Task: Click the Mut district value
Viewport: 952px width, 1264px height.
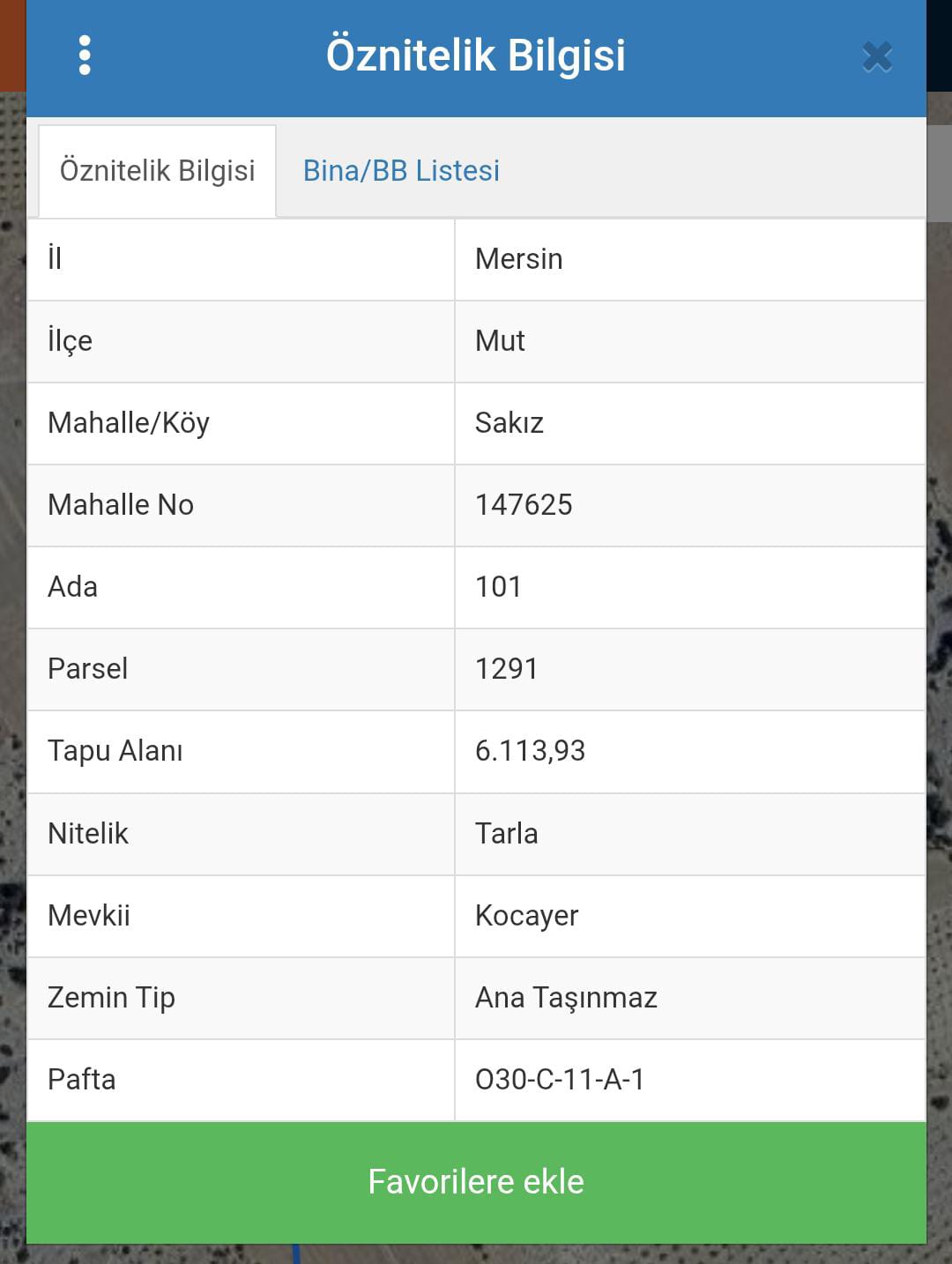Action: [x=500, y=341]
